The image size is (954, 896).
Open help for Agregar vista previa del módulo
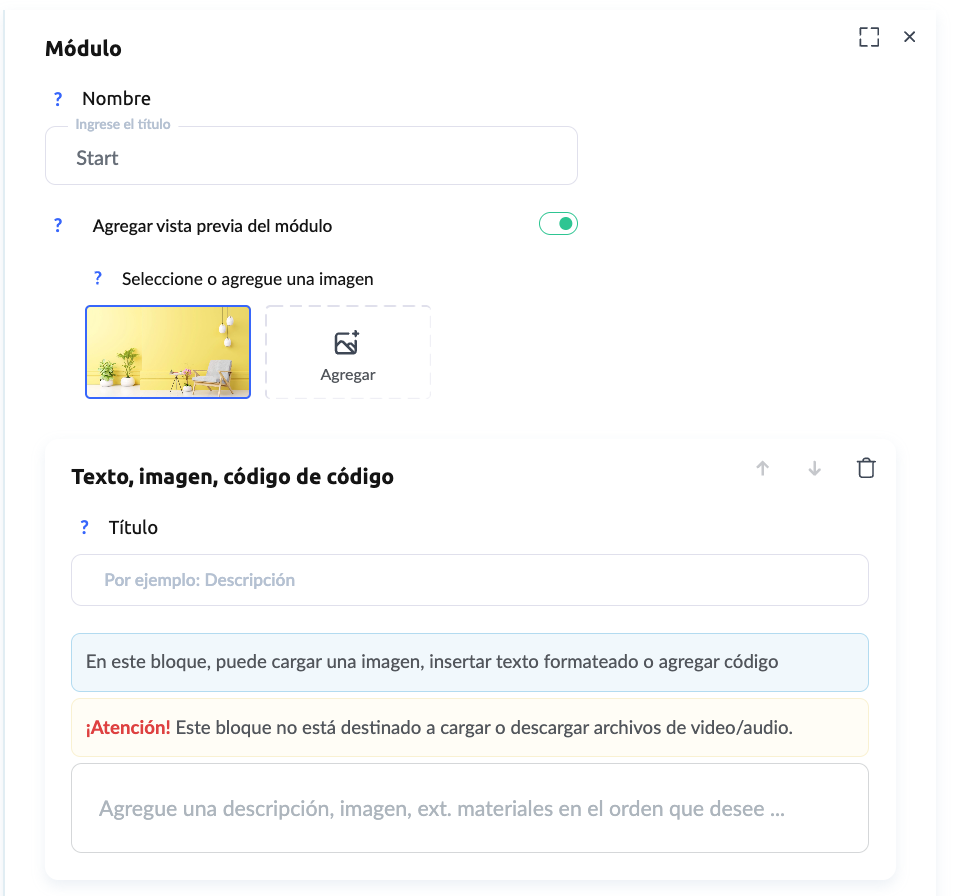[x=58, y=225]
